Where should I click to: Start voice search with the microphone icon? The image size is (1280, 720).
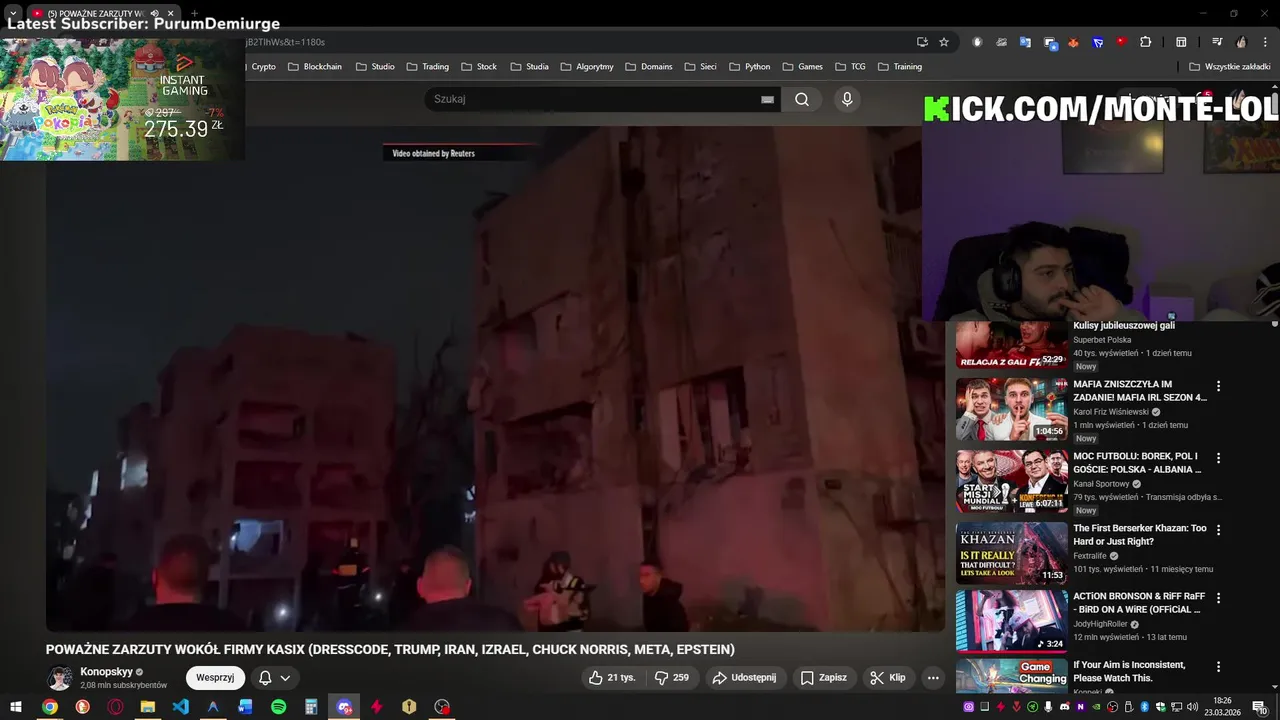[x=847, y=99]
